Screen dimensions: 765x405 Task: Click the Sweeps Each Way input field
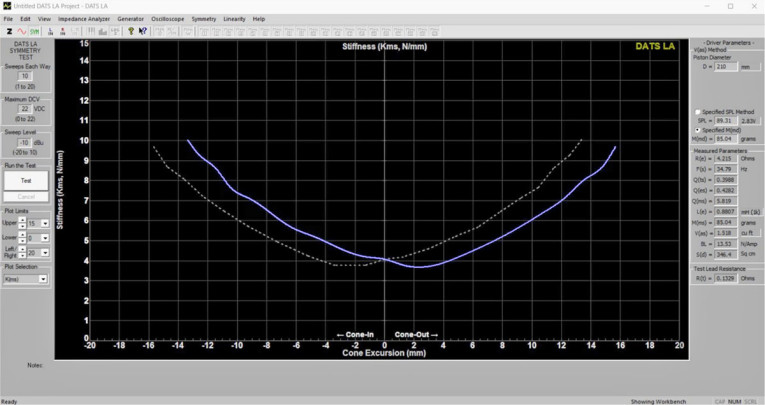point(25,76)
